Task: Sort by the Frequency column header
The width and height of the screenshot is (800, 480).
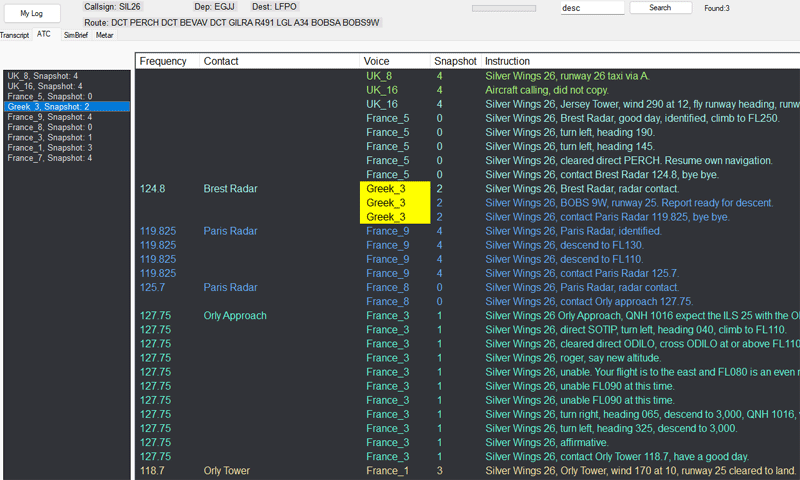Action: click(163, 61)
